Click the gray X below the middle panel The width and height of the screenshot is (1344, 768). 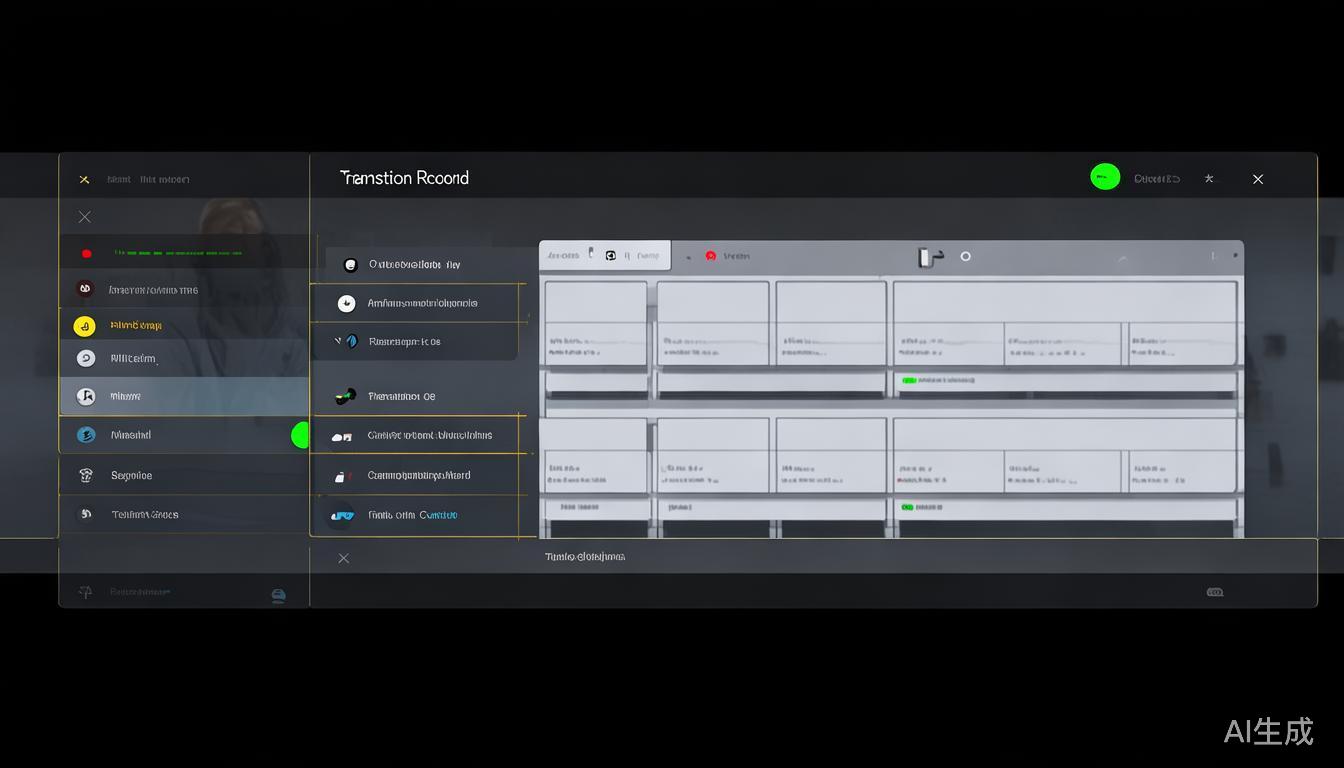344,558
